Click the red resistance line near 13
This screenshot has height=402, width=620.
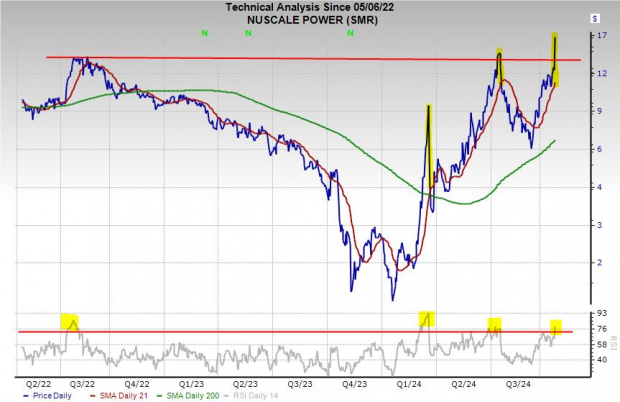click(x=300, y=59)
